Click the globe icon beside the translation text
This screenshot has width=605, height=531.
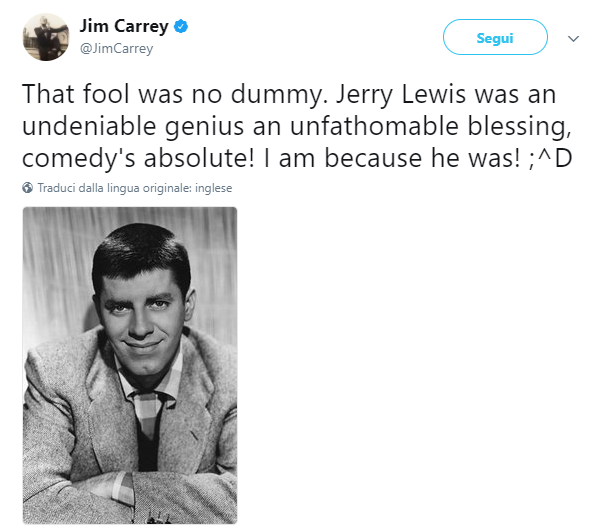[x=28, y=188]
